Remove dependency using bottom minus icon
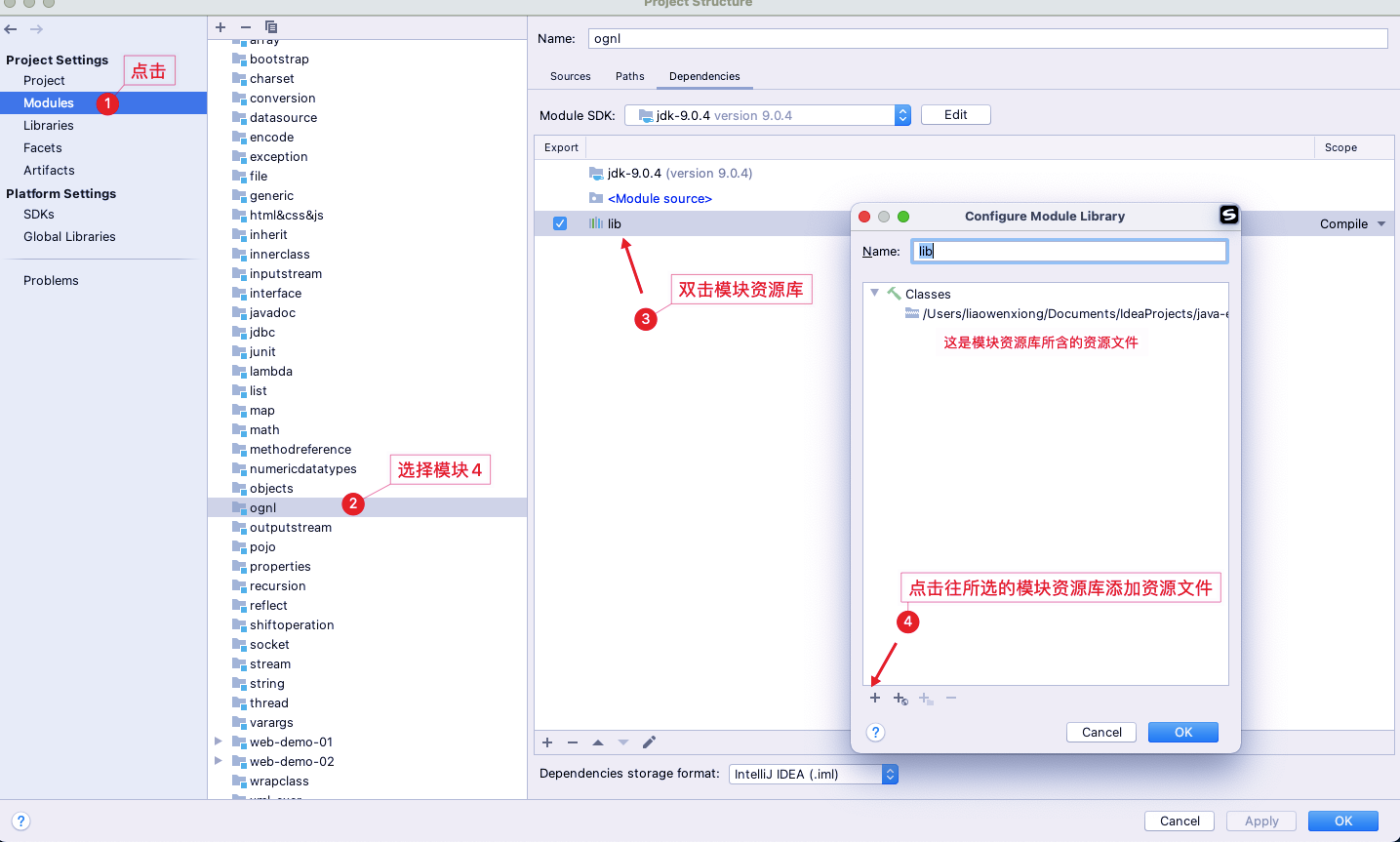This screenshot has height=842, width=1400. (573, 742)
